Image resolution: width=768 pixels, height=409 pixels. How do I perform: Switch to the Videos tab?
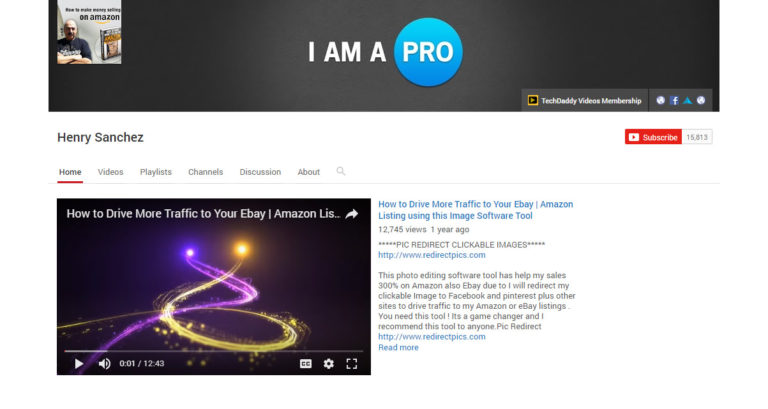coord(110,172)
